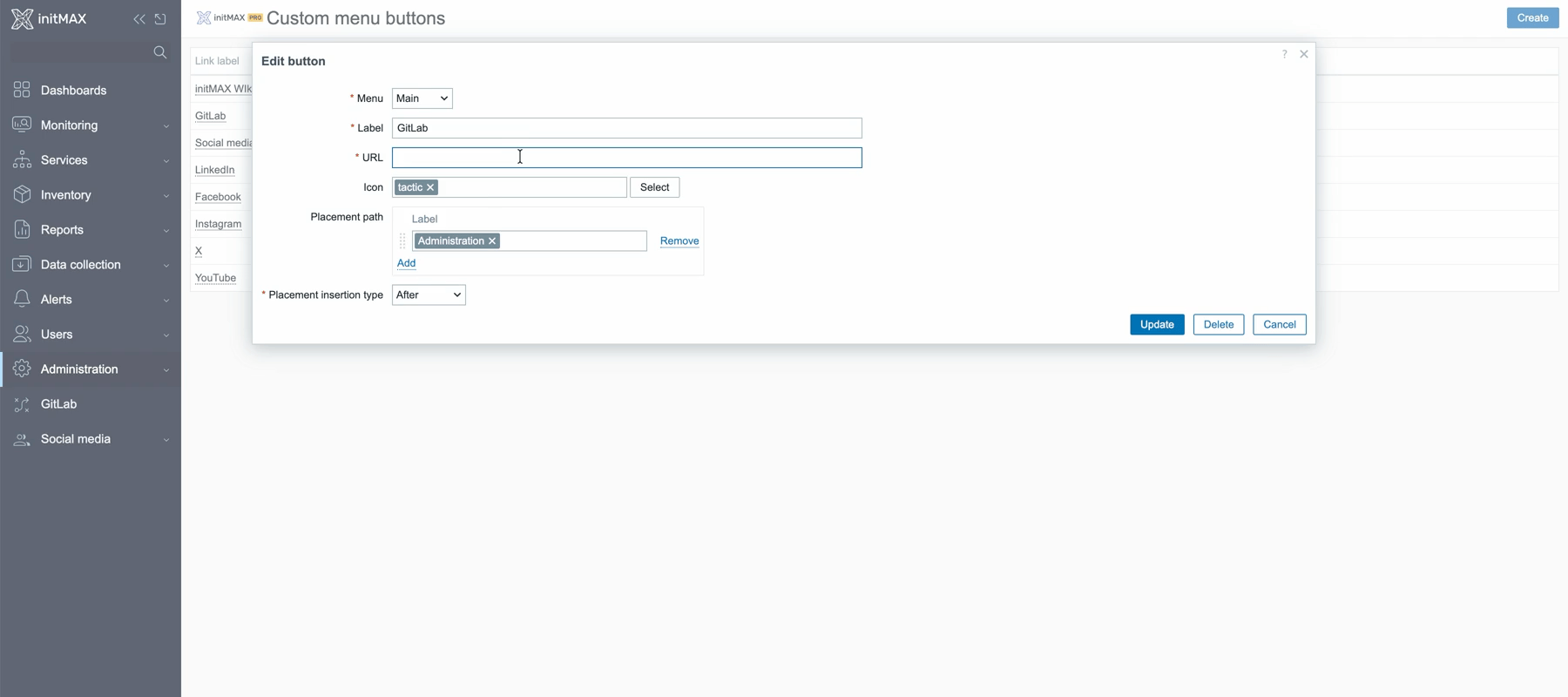The width and height of the screenshot is (1568, 697).
Task: Click the Update button
Action: click(x=1157, y=325)
